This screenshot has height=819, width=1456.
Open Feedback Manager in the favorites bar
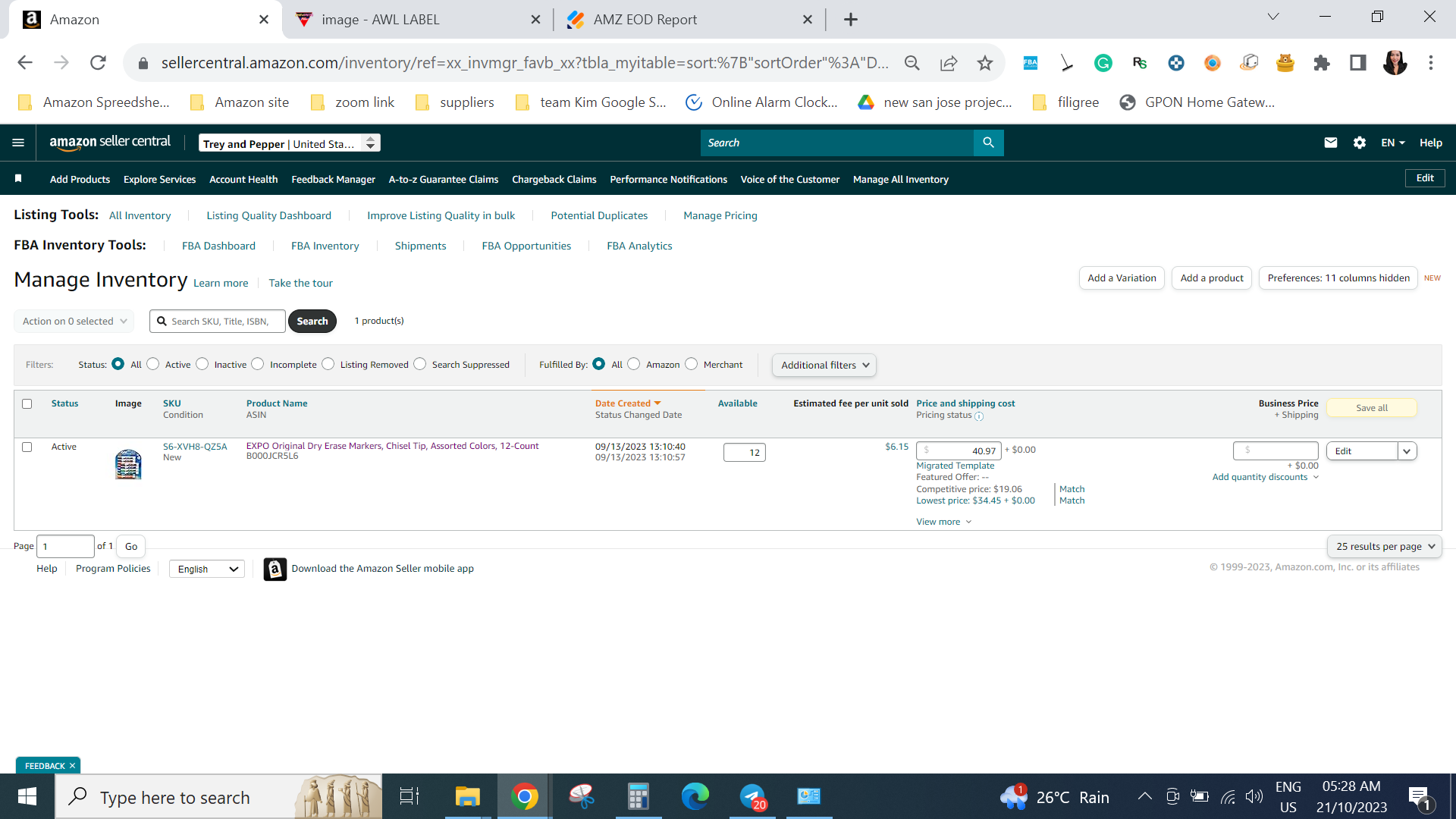pyautogui.click(x=333, y=180)
